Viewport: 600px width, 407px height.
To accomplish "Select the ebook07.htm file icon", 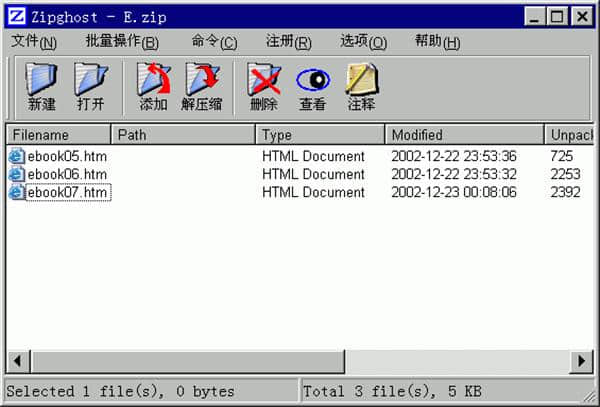I will pyautogui.click(x=16, y=192).
